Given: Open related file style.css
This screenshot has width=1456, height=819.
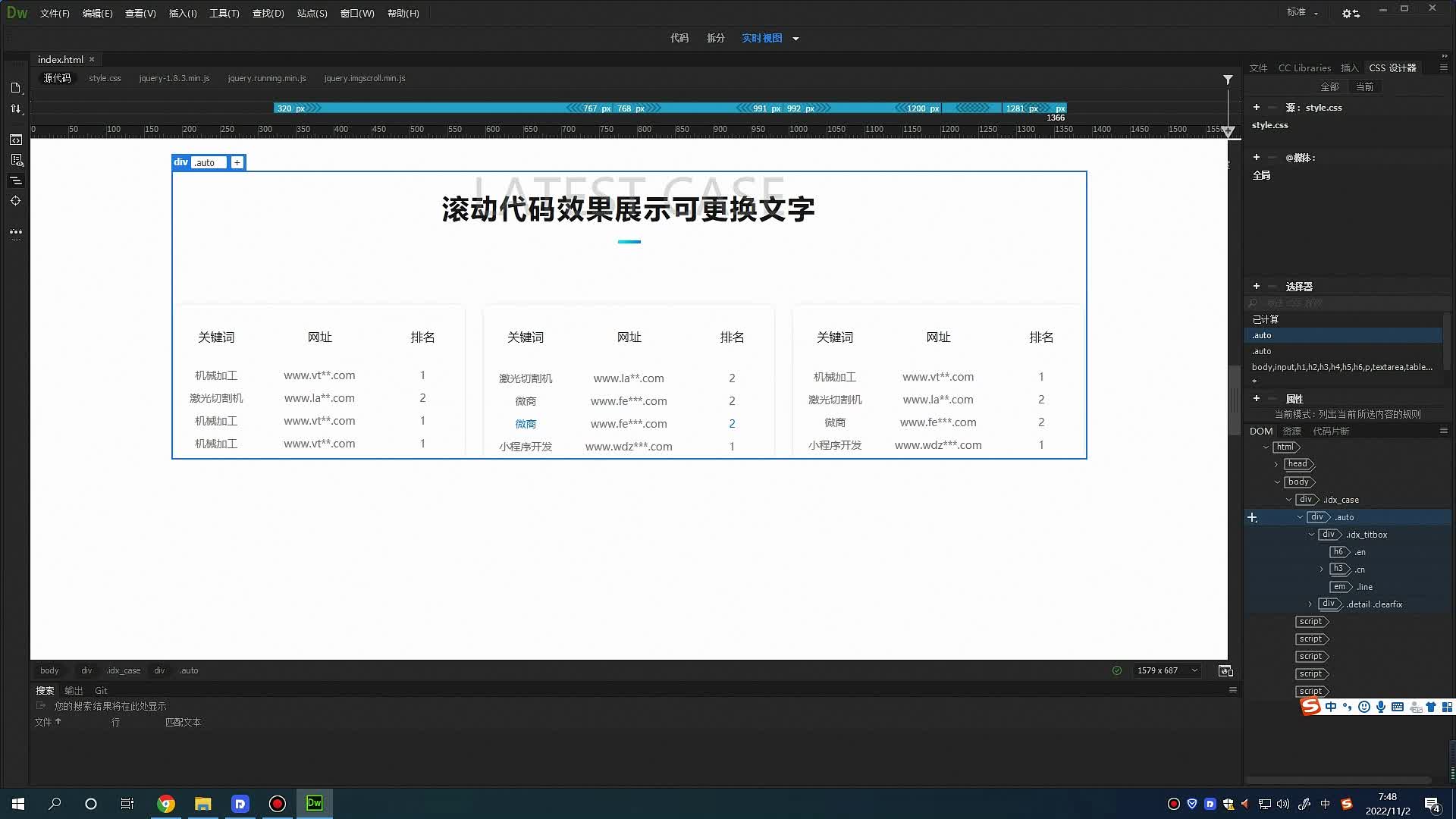Looking at the screenshot, I should (x=105, y=78).
